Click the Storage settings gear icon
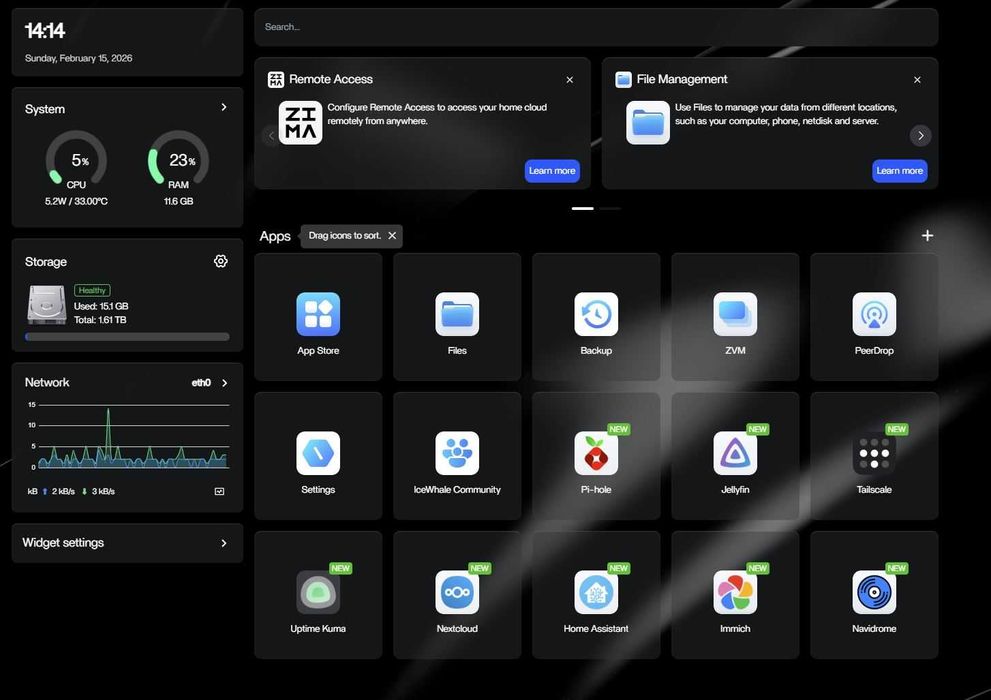 [221, 261]
